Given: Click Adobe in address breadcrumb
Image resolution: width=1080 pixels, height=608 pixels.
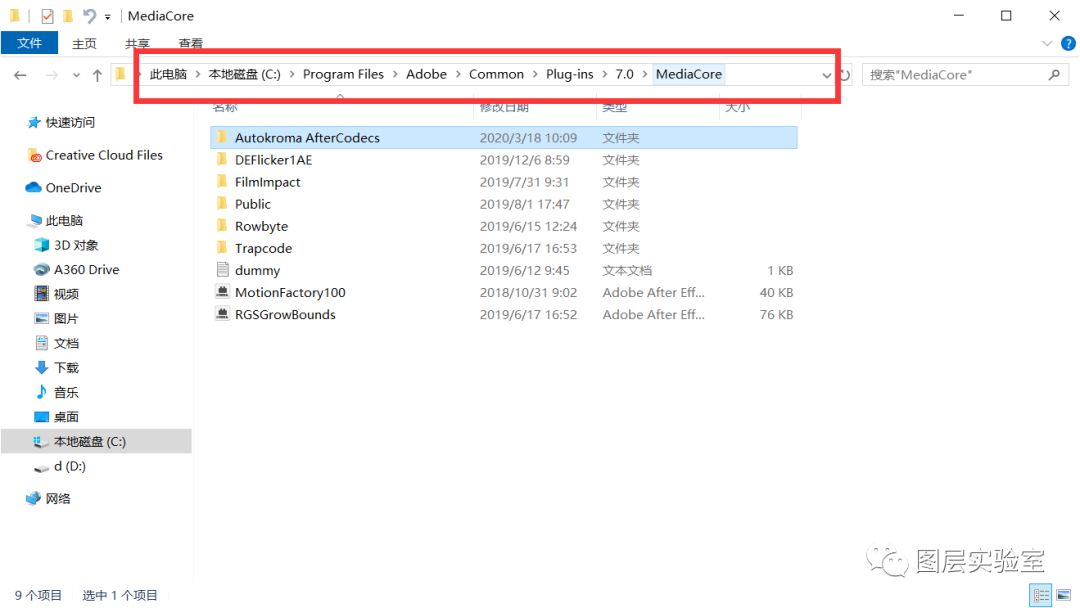Looking at the screenshot, I should point(426,74).
